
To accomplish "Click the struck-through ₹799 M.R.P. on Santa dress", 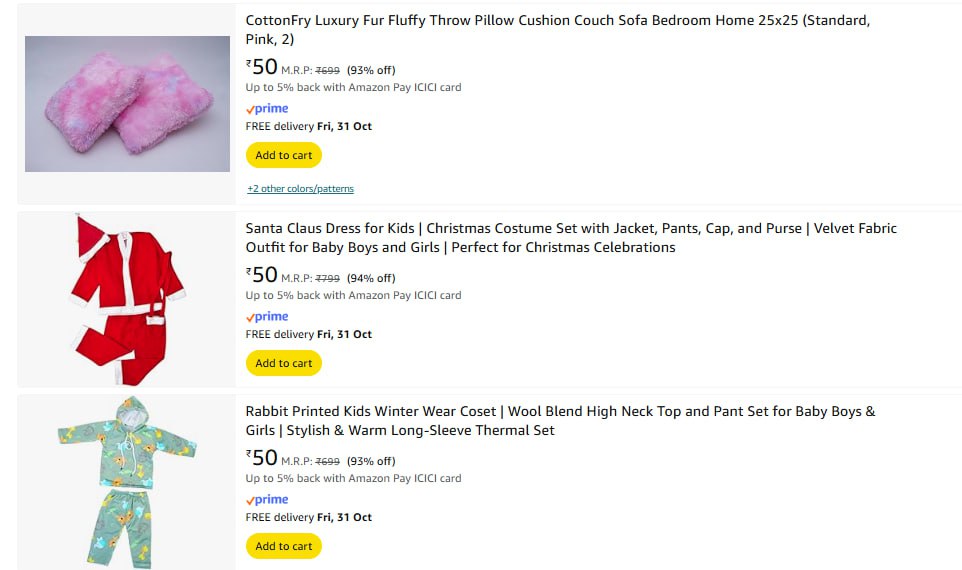I will point(328,278).
